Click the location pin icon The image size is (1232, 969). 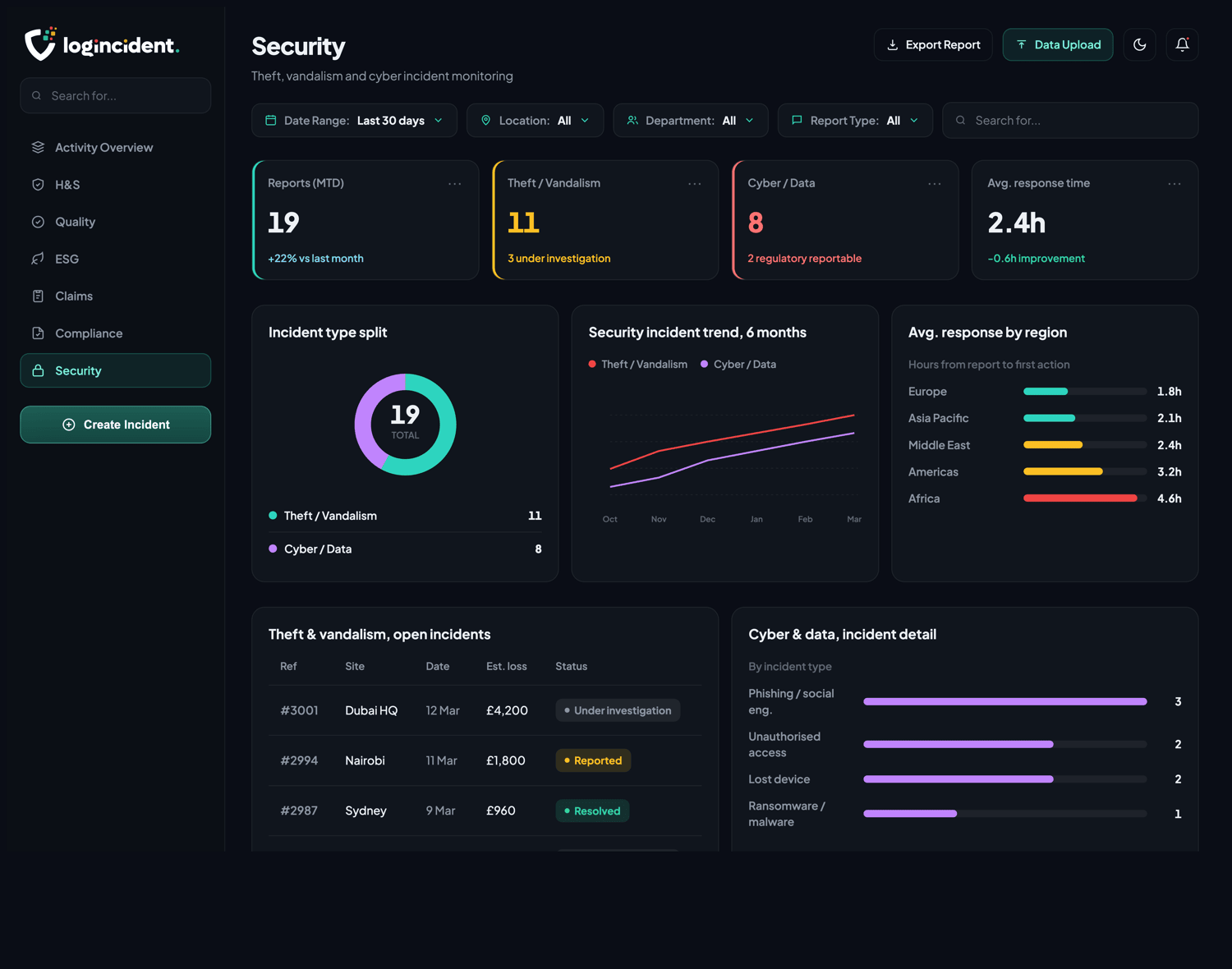point(485,121)
